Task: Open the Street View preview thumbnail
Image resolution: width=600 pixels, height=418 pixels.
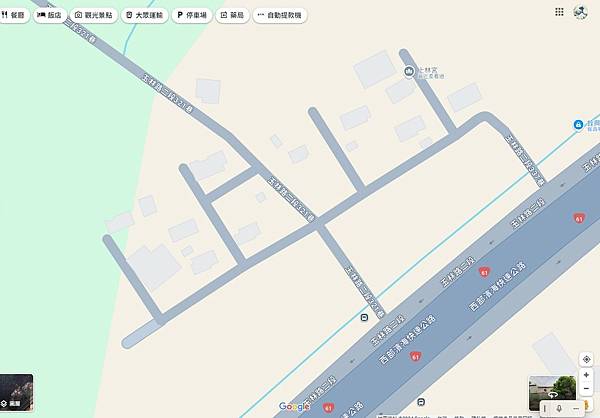Action: coord(552,393)
